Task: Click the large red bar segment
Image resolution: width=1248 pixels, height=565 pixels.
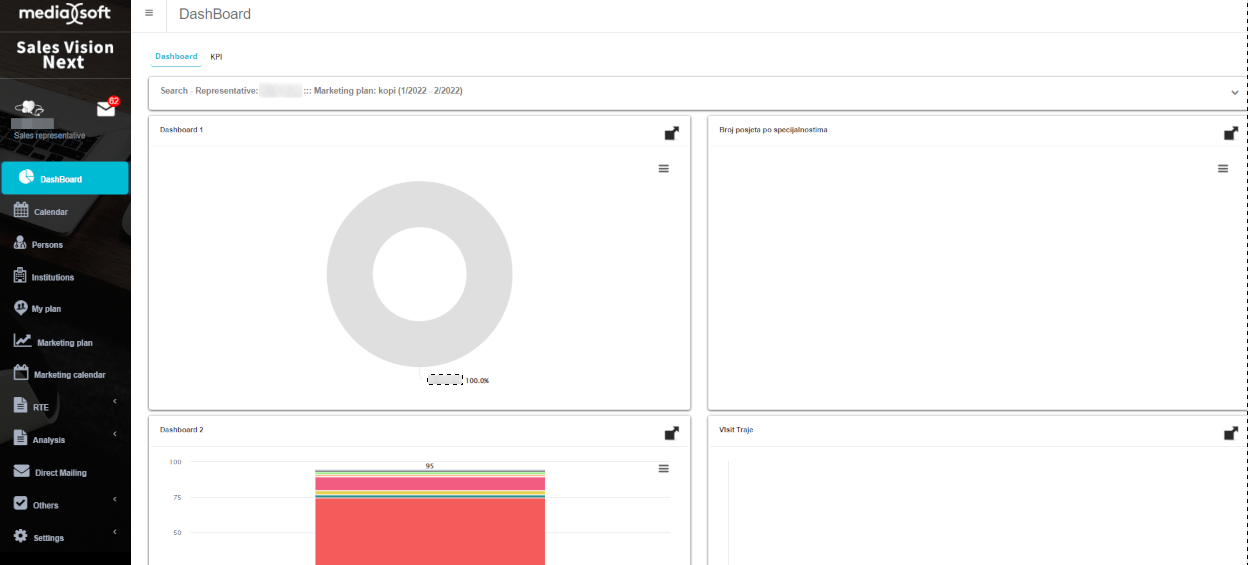Action: [429, 530]
